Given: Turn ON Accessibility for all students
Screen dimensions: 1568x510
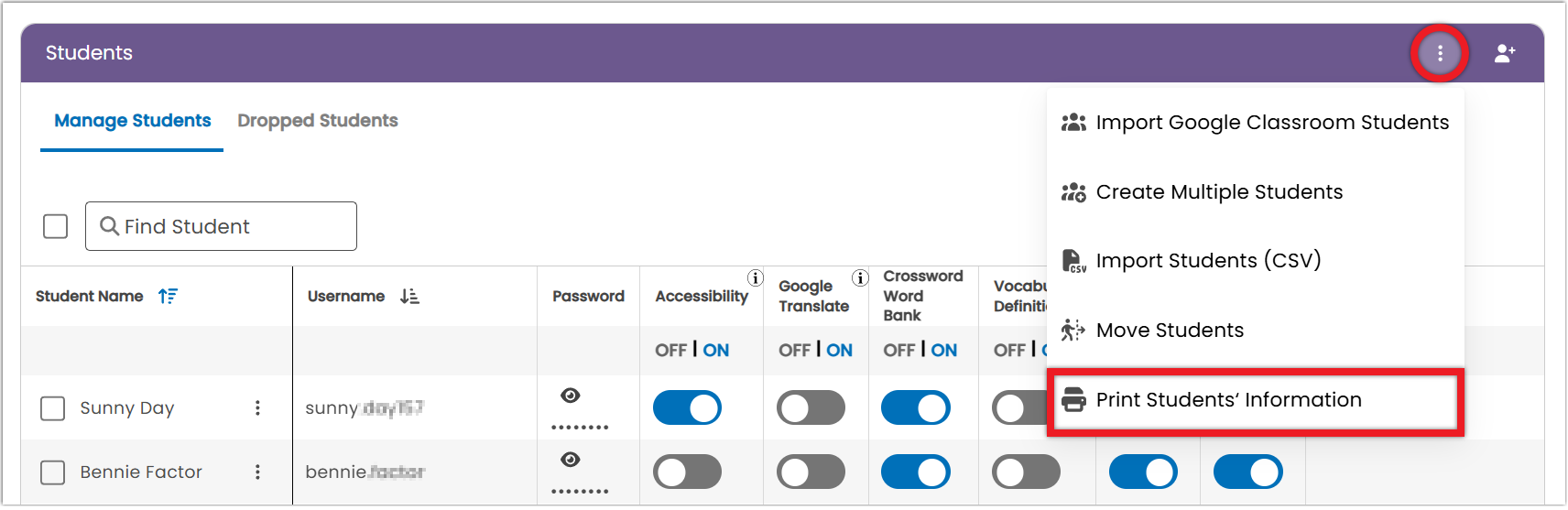Looking at the screenshot, I should coord(716,350).
